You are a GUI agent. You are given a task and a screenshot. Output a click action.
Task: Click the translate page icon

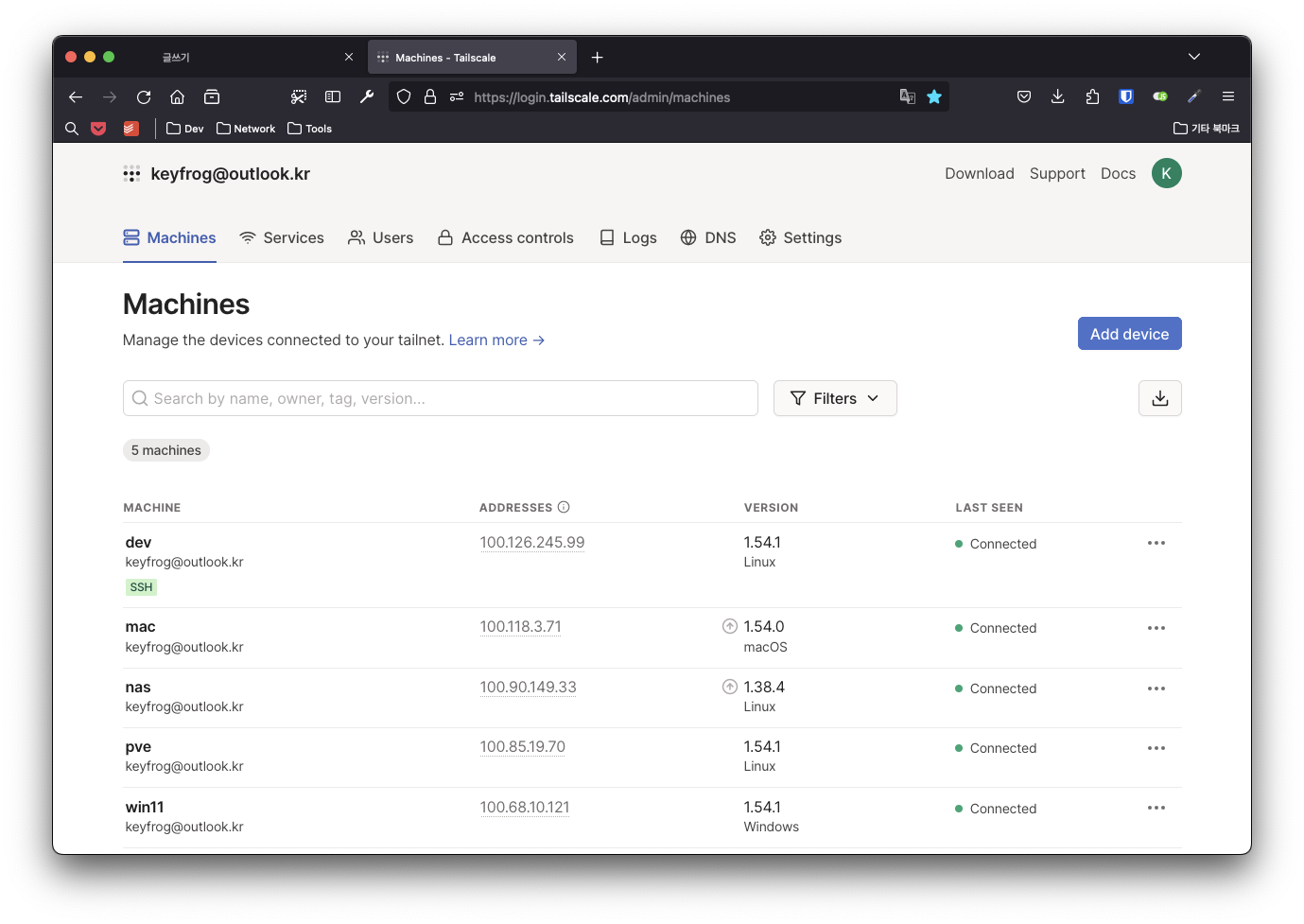908,96
